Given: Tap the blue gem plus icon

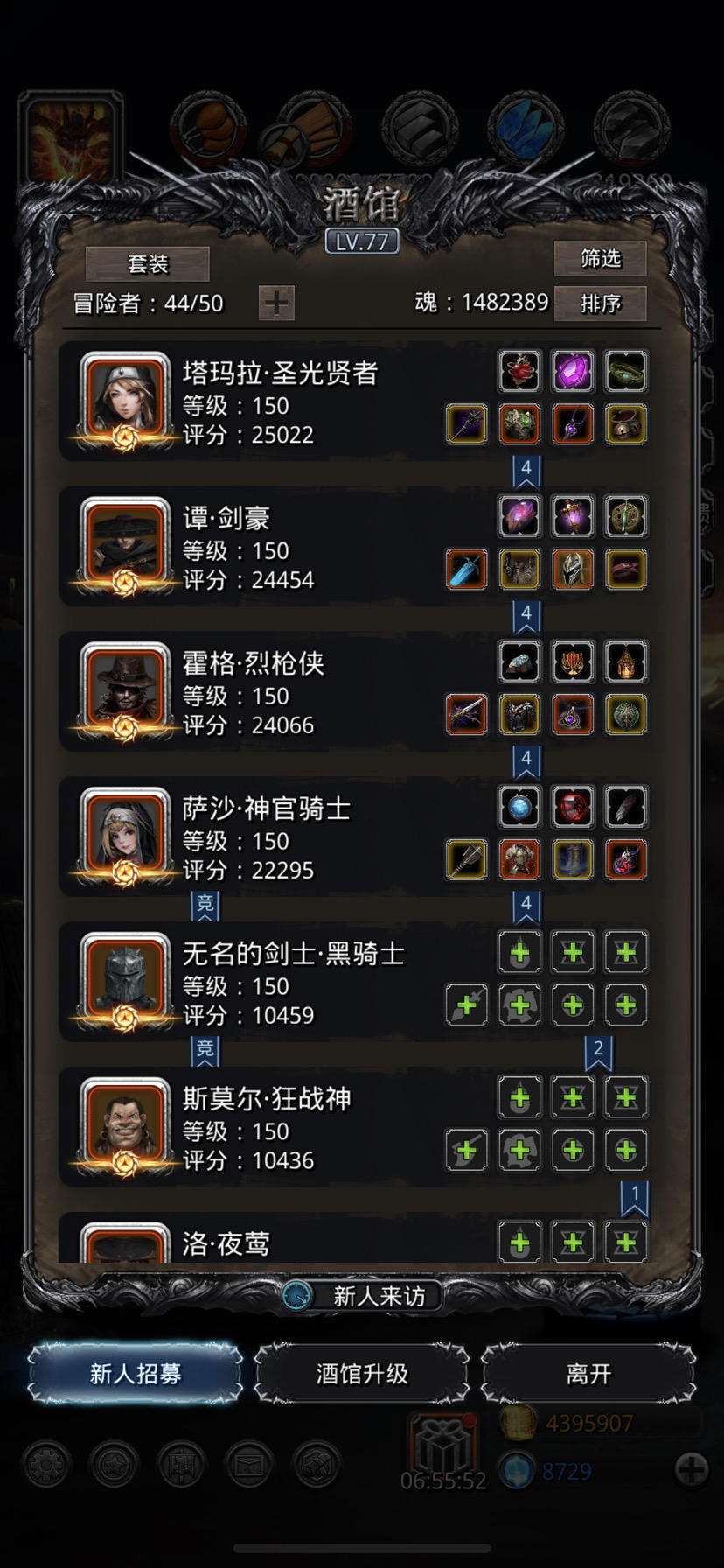Looking at the screenshot, I should click(x=691, y=1470).
